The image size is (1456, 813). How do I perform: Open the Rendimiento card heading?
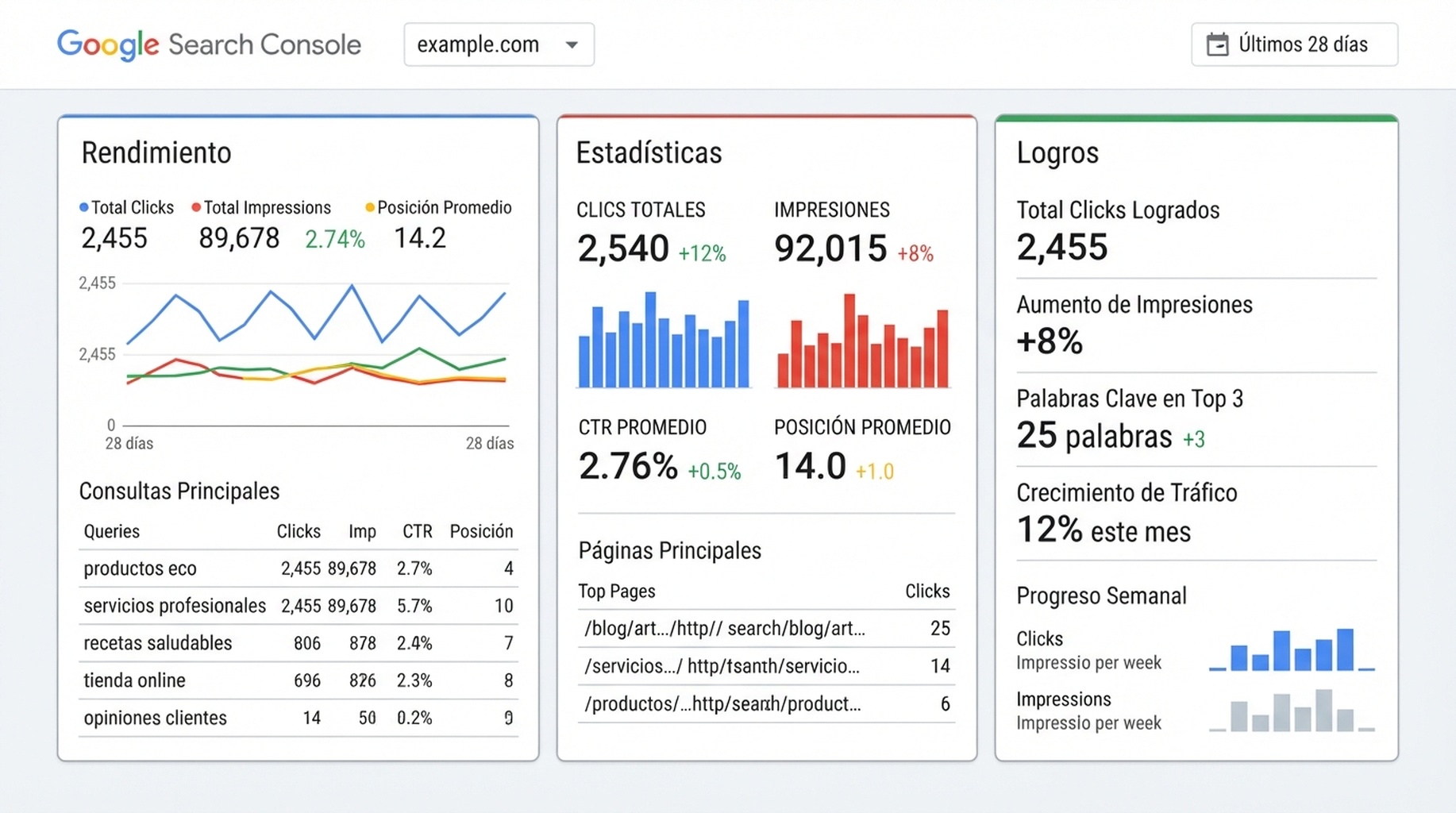coord(156,152)
